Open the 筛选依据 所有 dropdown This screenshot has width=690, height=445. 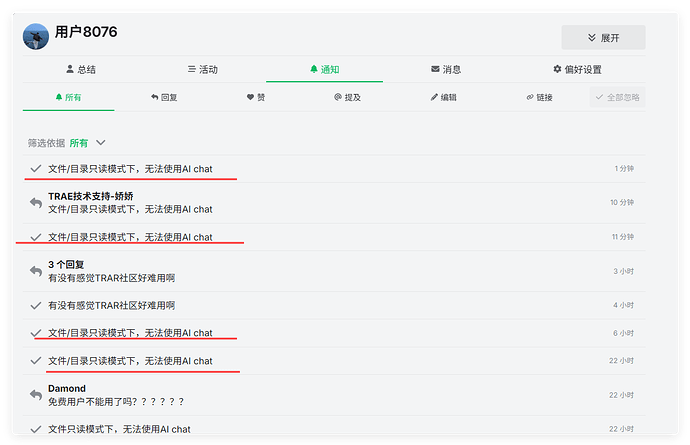tap(67, 143)
